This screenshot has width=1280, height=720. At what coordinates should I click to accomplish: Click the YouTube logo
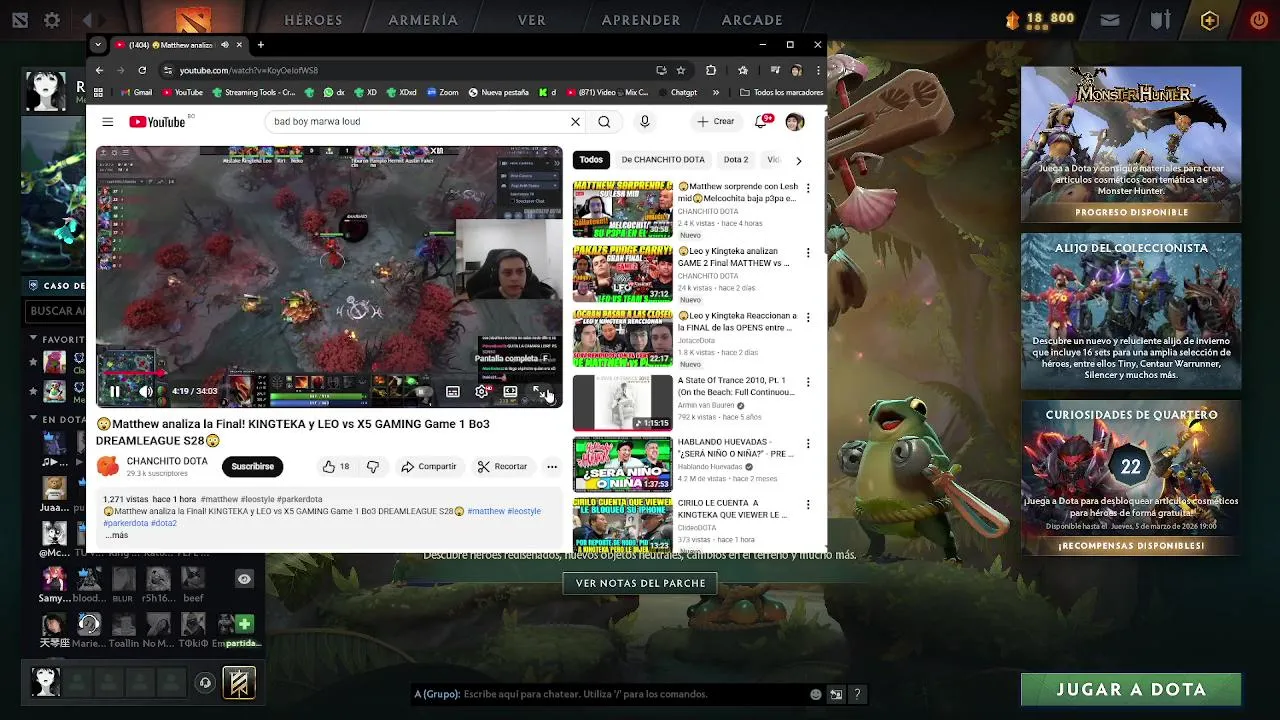157,121
